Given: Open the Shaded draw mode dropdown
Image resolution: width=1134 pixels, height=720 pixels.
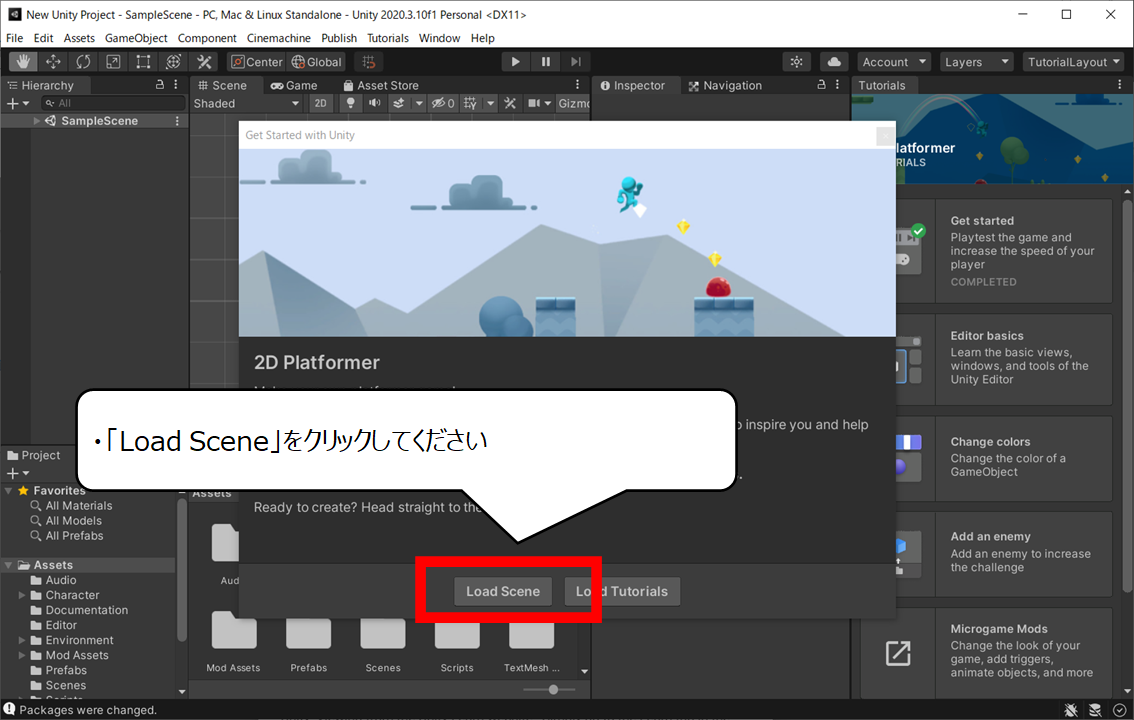Looking at the screenshot, I should [x=246, y=103].
